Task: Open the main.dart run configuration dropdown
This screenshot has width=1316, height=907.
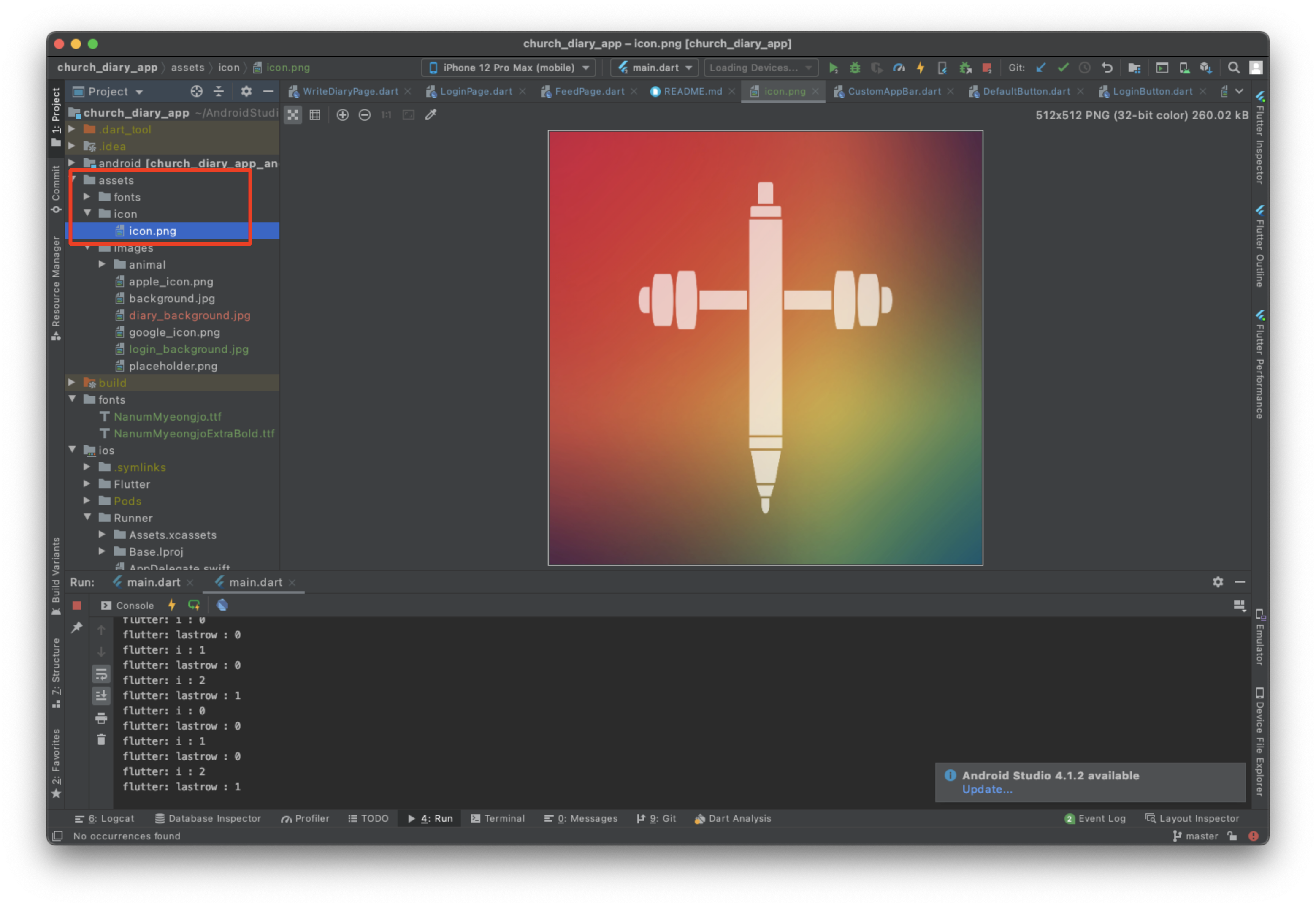Action: coord(655,68)
